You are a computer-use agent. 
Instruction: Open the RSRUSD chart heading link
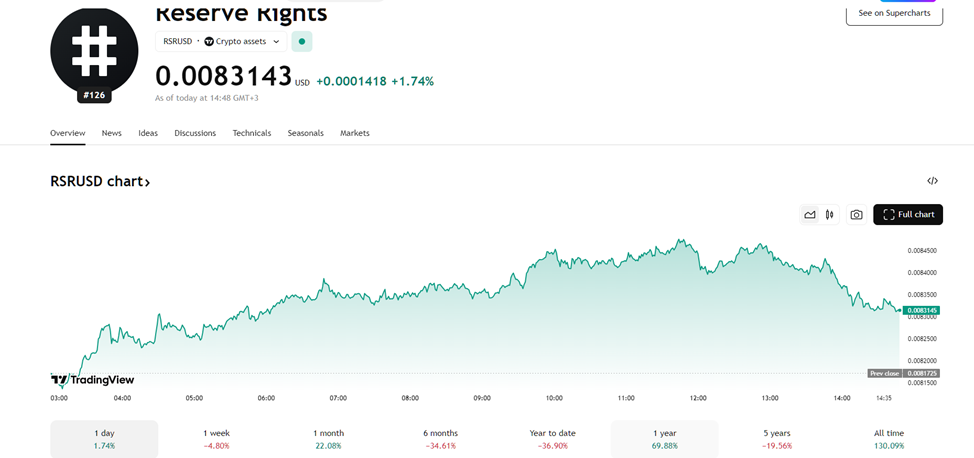100,181
